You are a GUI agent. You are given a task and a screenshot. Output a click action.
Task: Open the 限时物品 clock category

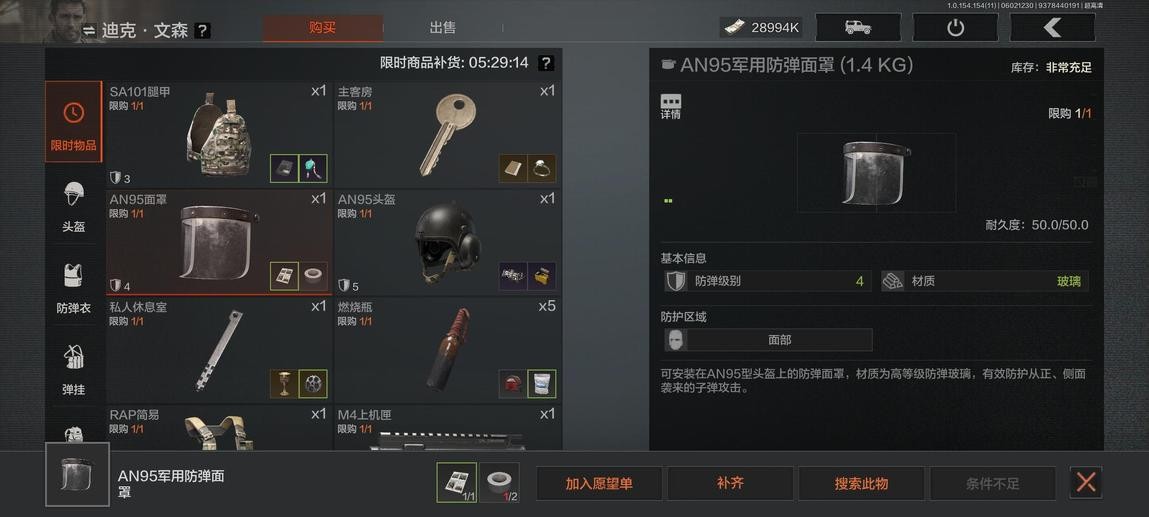click(x=73, y=122)
